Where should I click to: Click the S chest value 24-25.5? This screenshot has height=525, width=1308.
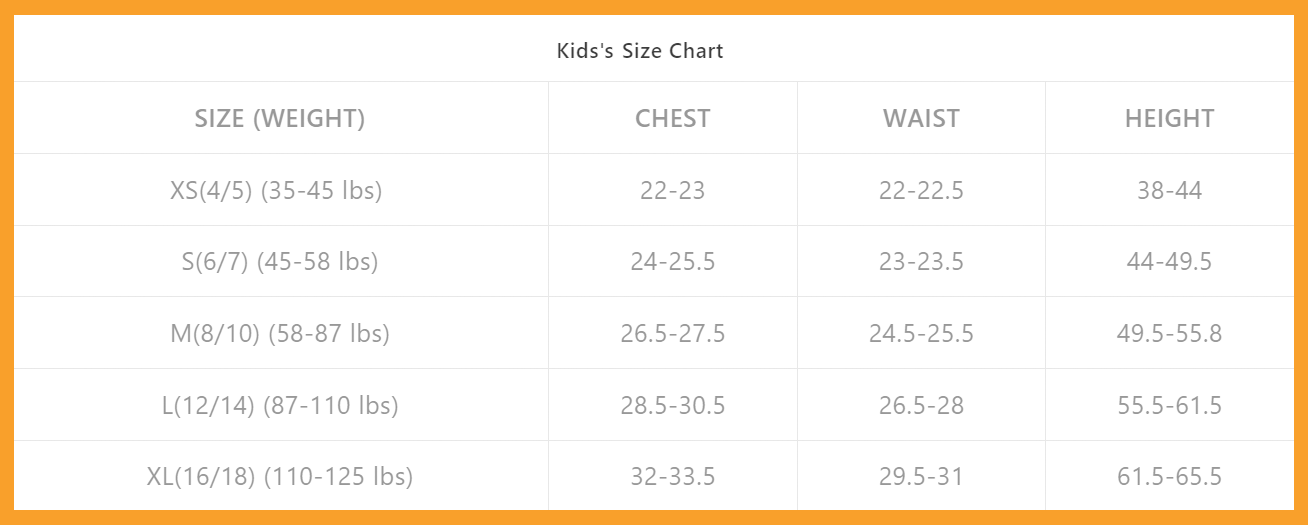point(673,262)
